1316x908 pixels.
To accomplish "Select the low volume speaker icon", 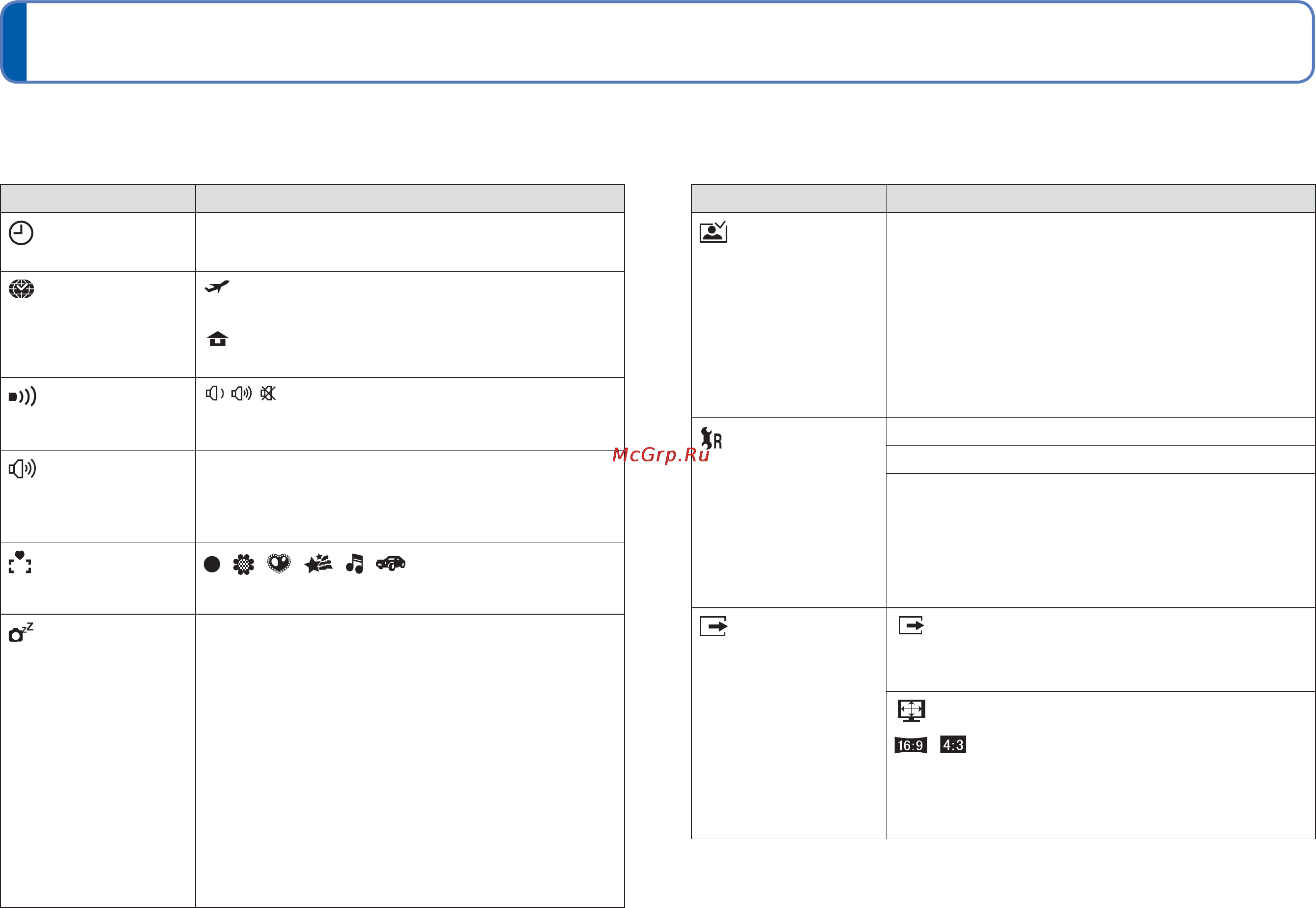I will click(x=215, y=393).
